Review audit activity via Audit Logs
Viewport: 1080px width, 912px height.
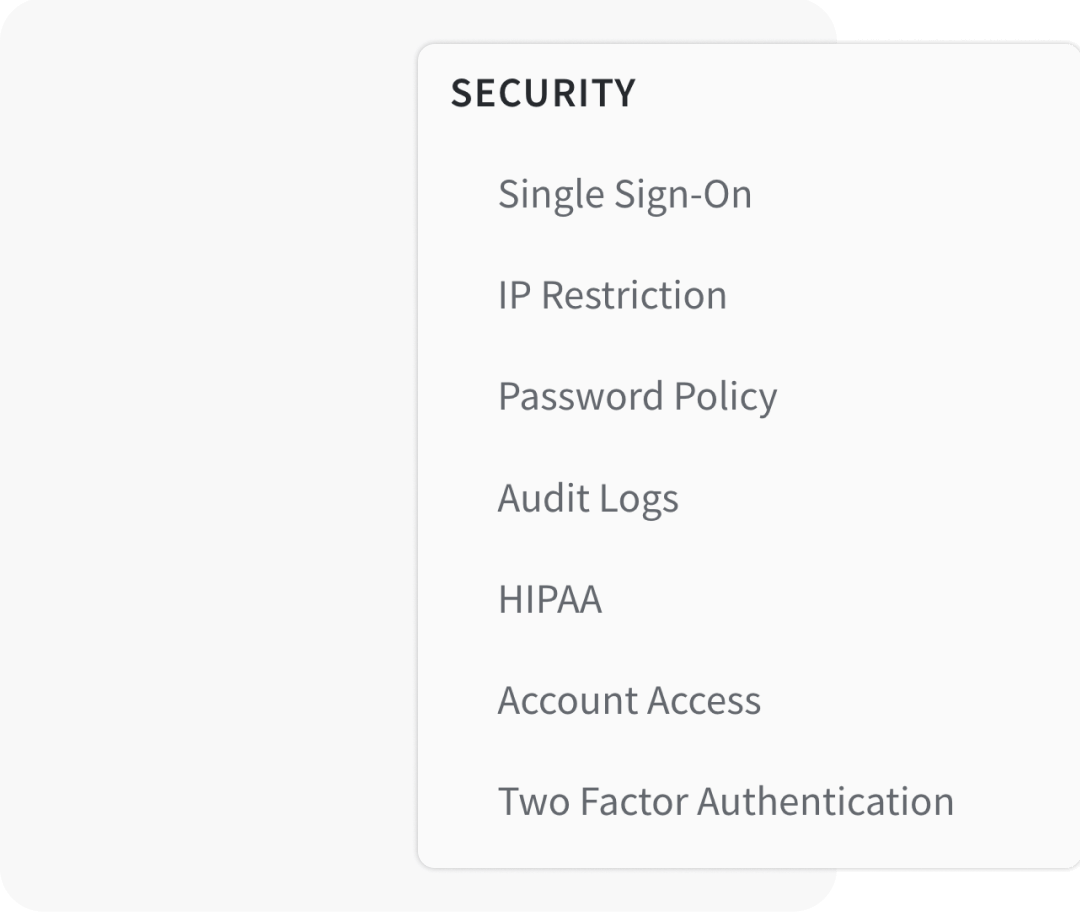[x=588, y=498]
